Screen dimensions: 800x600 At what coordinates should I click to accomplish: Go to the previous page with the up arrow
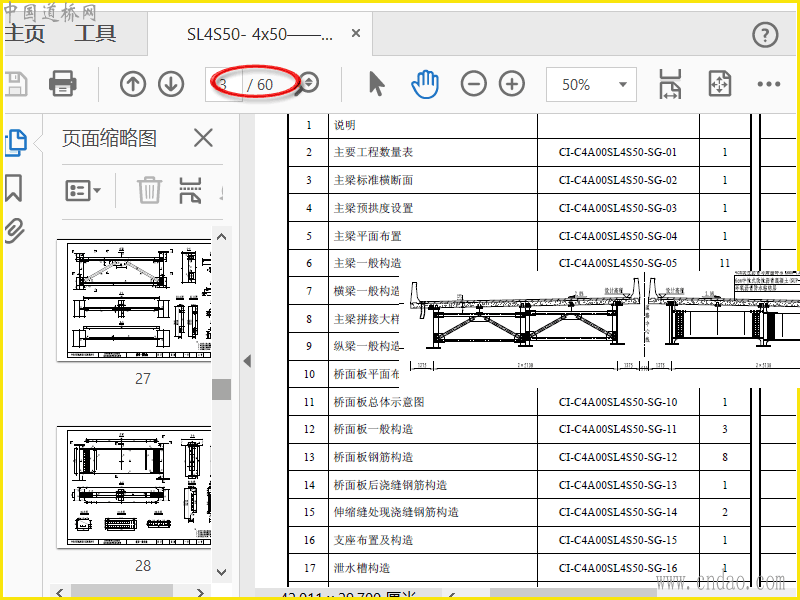(x=133, y=84)
